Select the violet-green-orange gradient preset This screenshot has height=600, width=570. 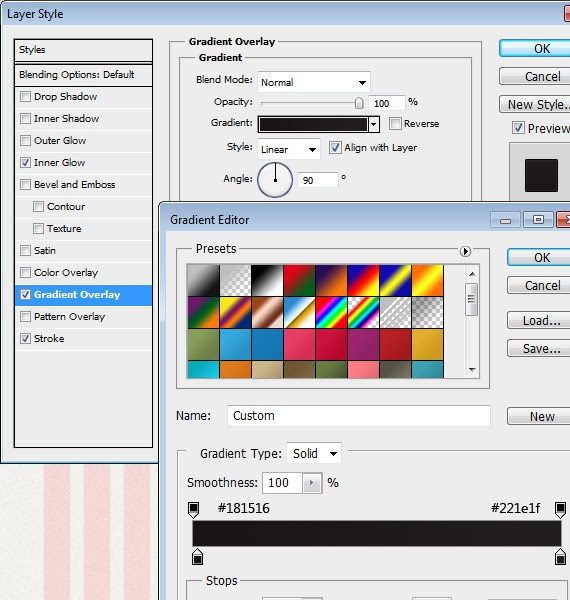pos(204,312)
